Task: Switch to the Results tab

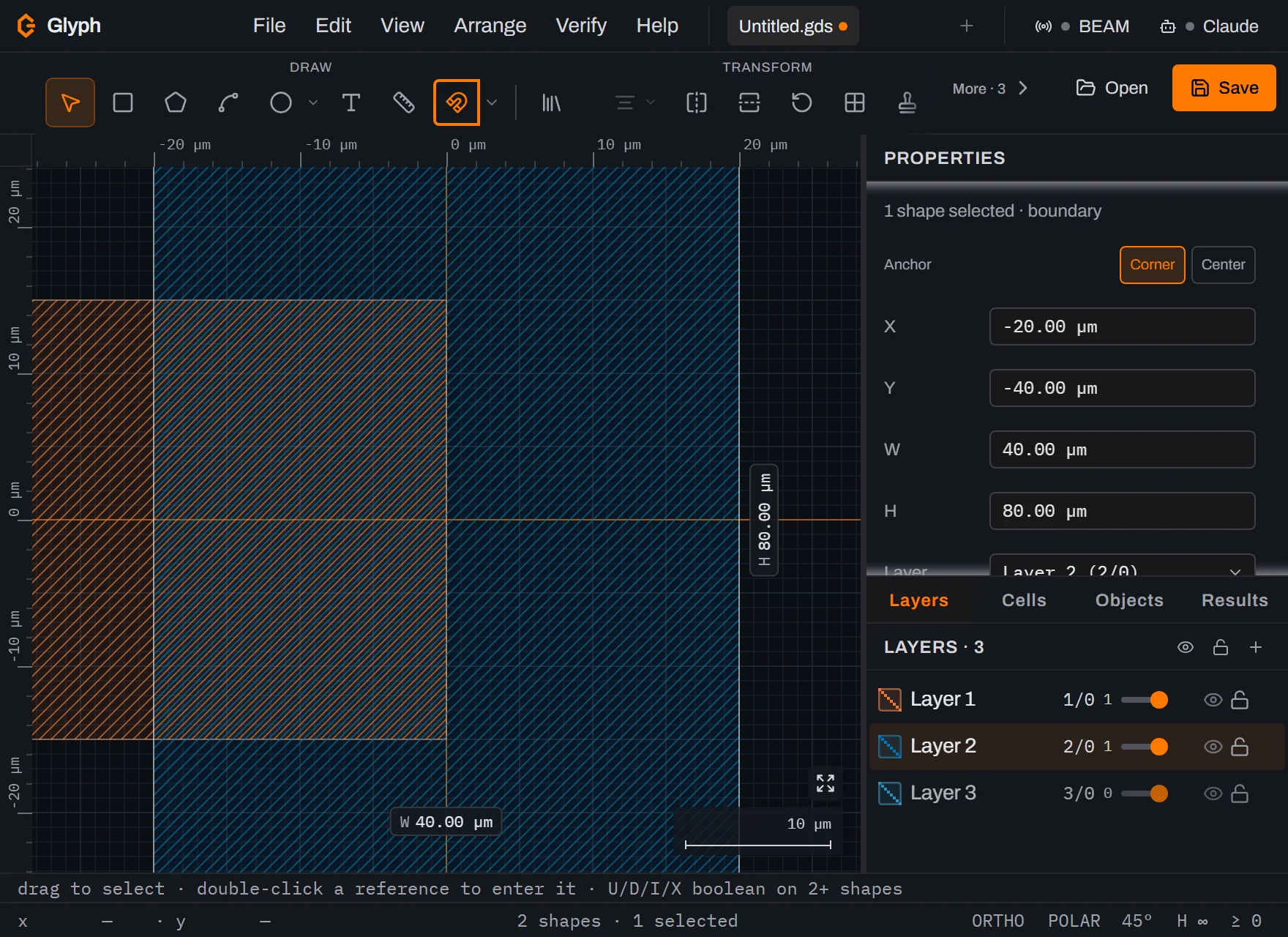Action: coord(1235,600)
